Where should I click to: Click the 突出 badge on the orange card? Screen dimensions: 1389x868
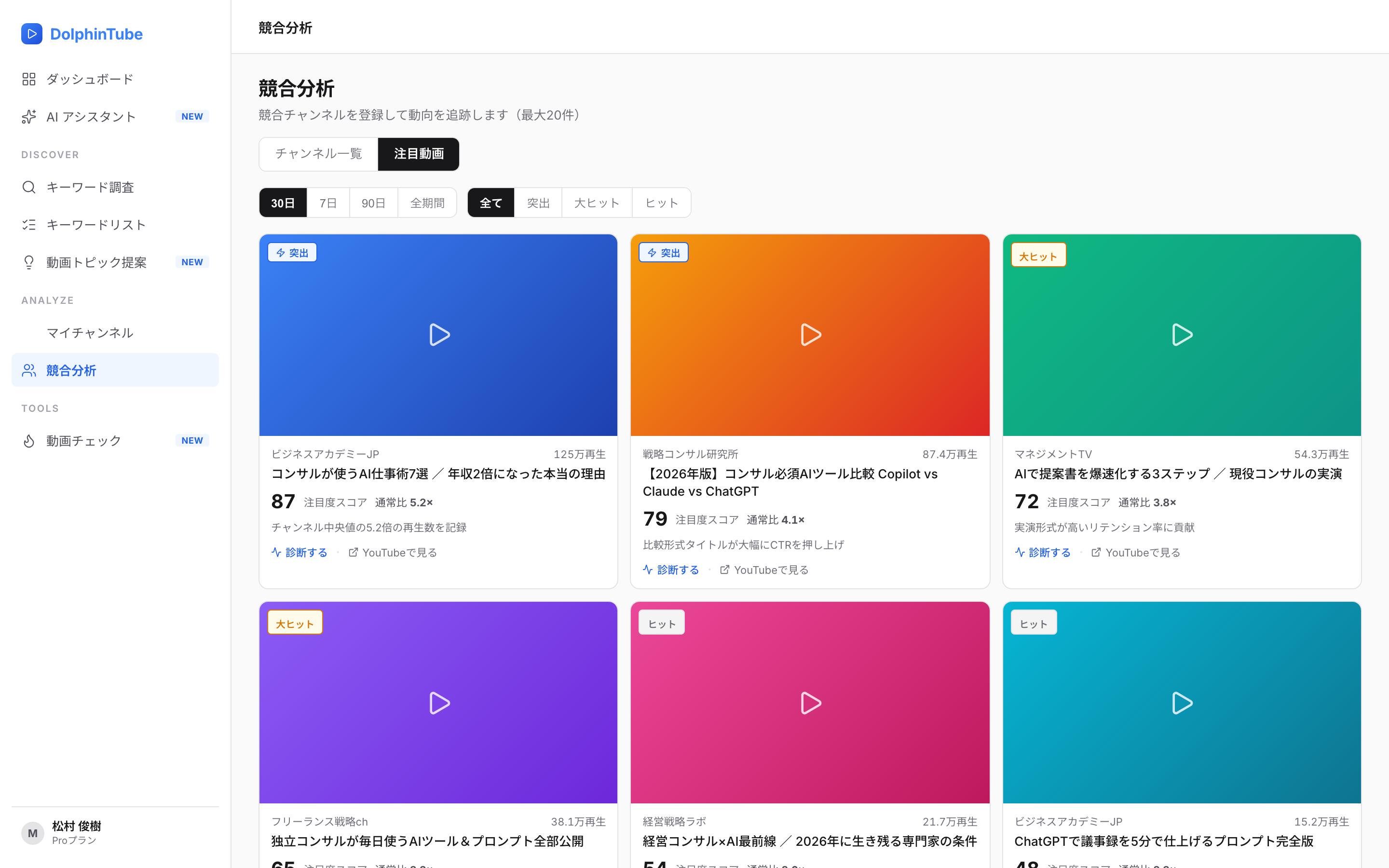[x=664, y=253]
